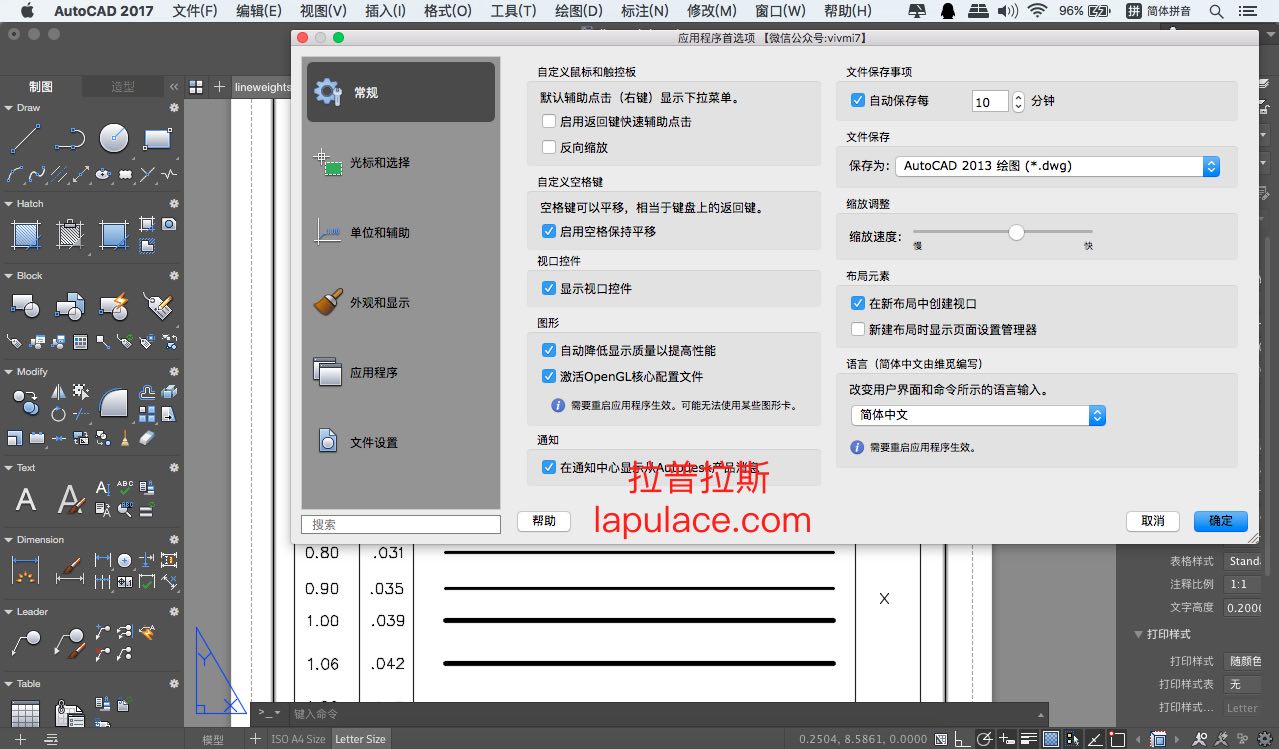Uncheck the 自动保存每 checkbox

click(x=858, y=101)
